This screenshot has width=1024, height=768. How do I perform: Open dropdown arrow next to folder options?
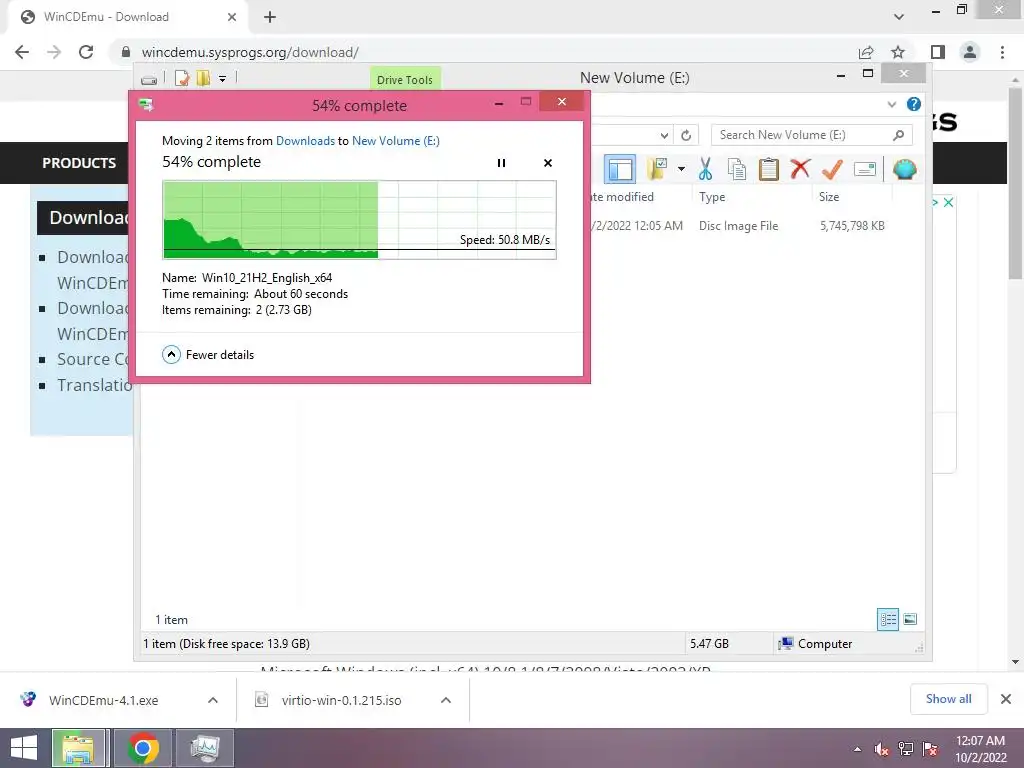pos(681,169)
